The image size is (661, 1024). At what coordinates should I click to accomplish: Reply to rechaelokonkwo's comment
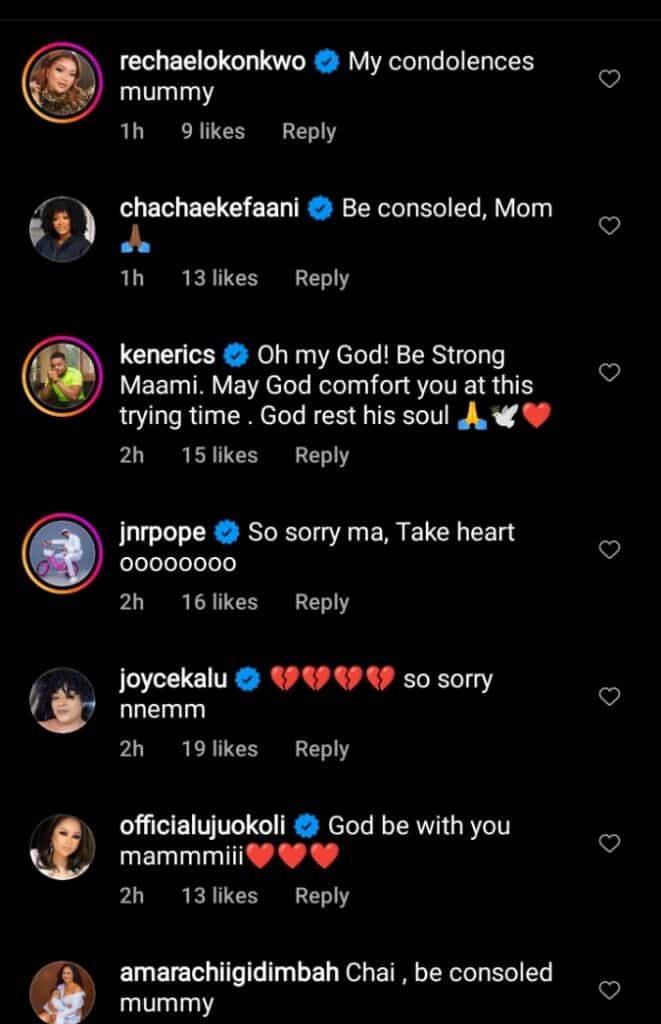point(308,131)
